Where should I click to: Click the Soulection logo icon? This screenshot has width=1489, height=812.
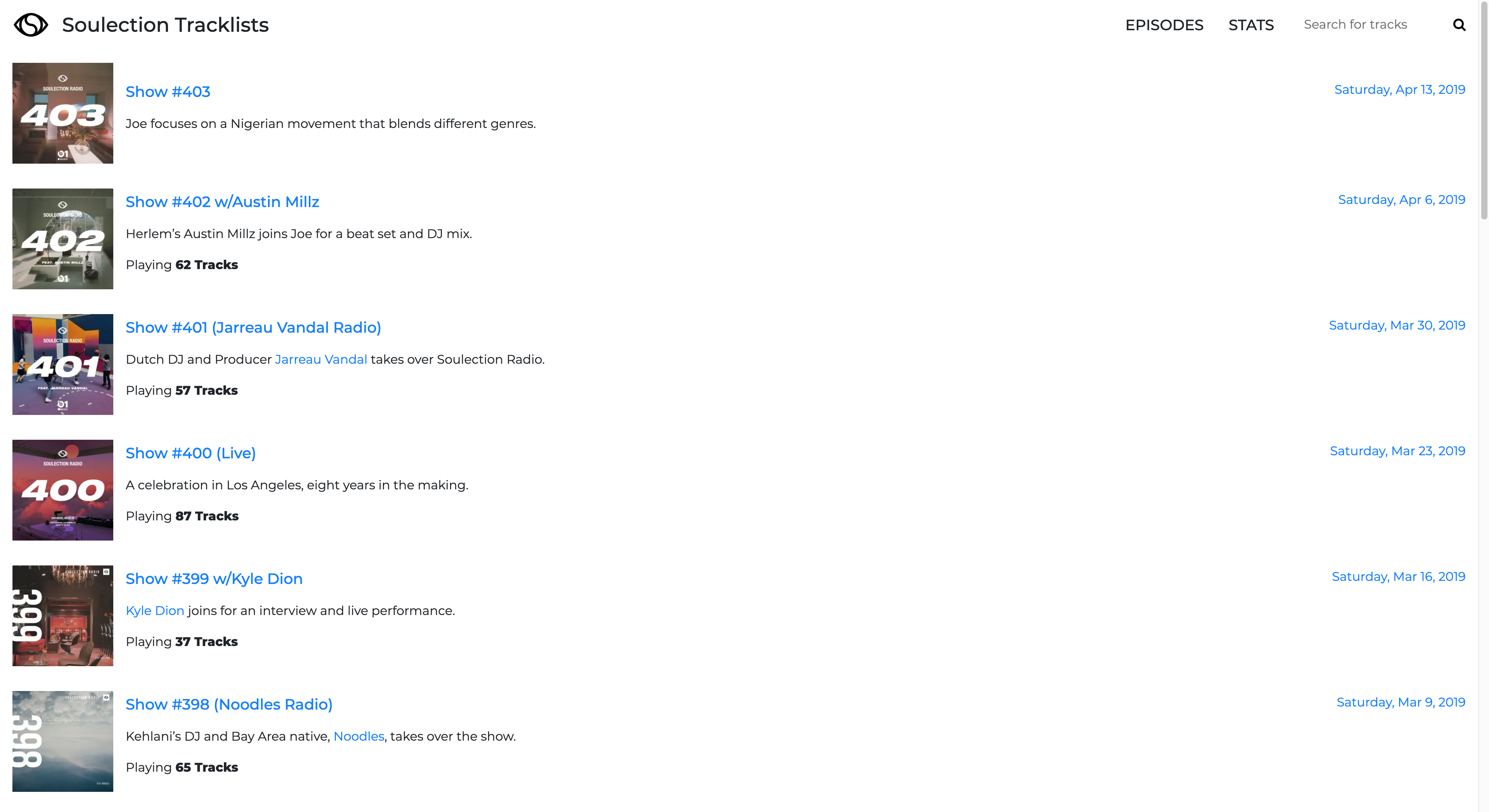pyautogui.click(x=31, y=25)
